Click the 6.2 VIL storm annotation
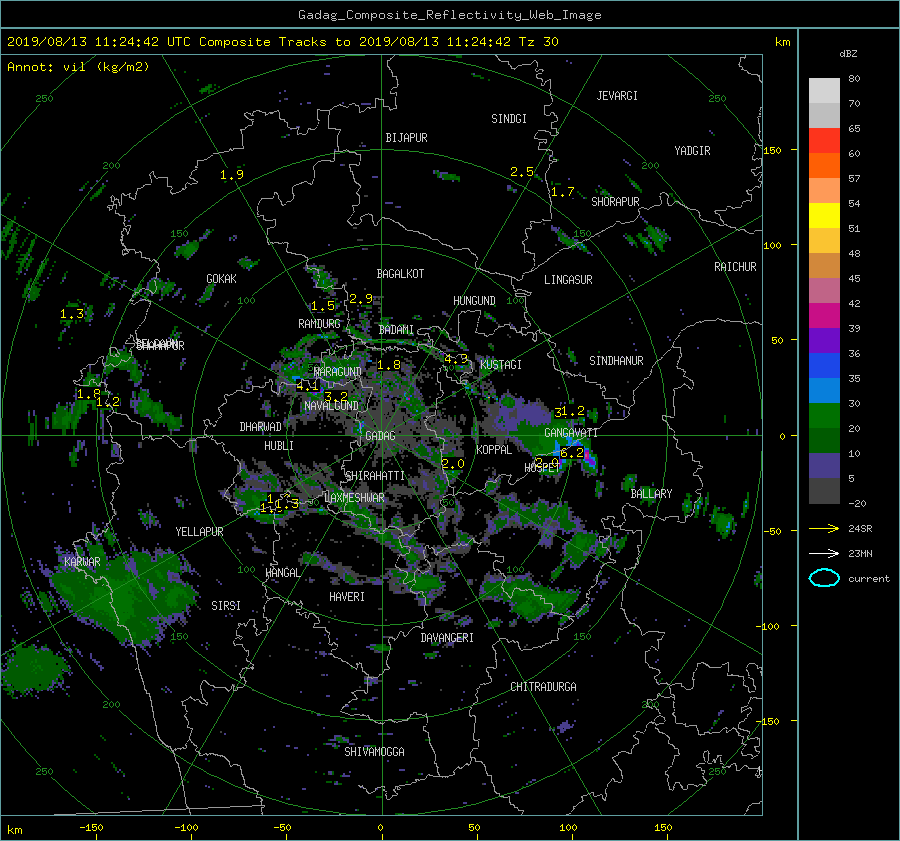Viewport: 900px width, 841px height. click(572, 453)
